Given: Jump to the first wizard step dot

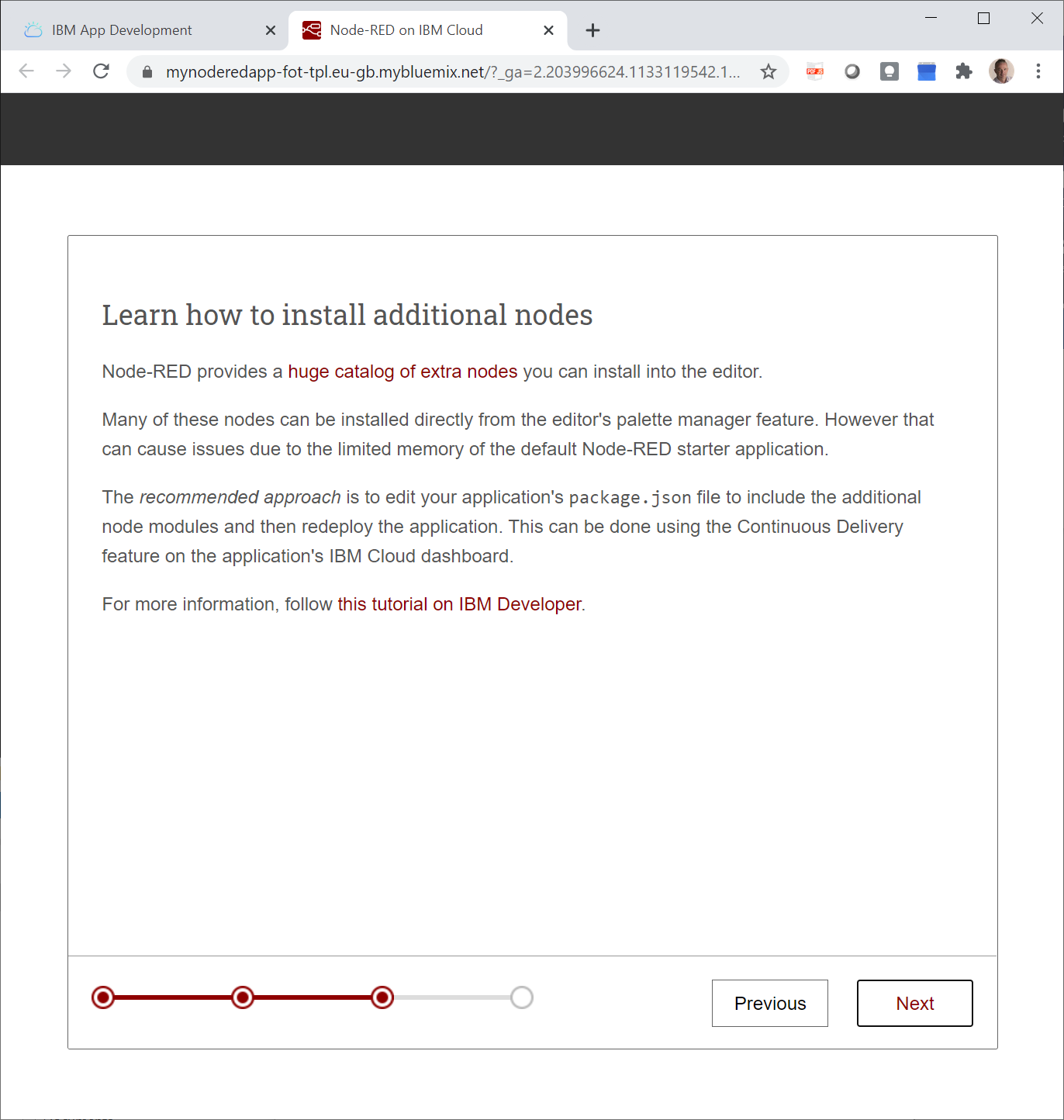Looking at the screenshot, I should [103, 997].
